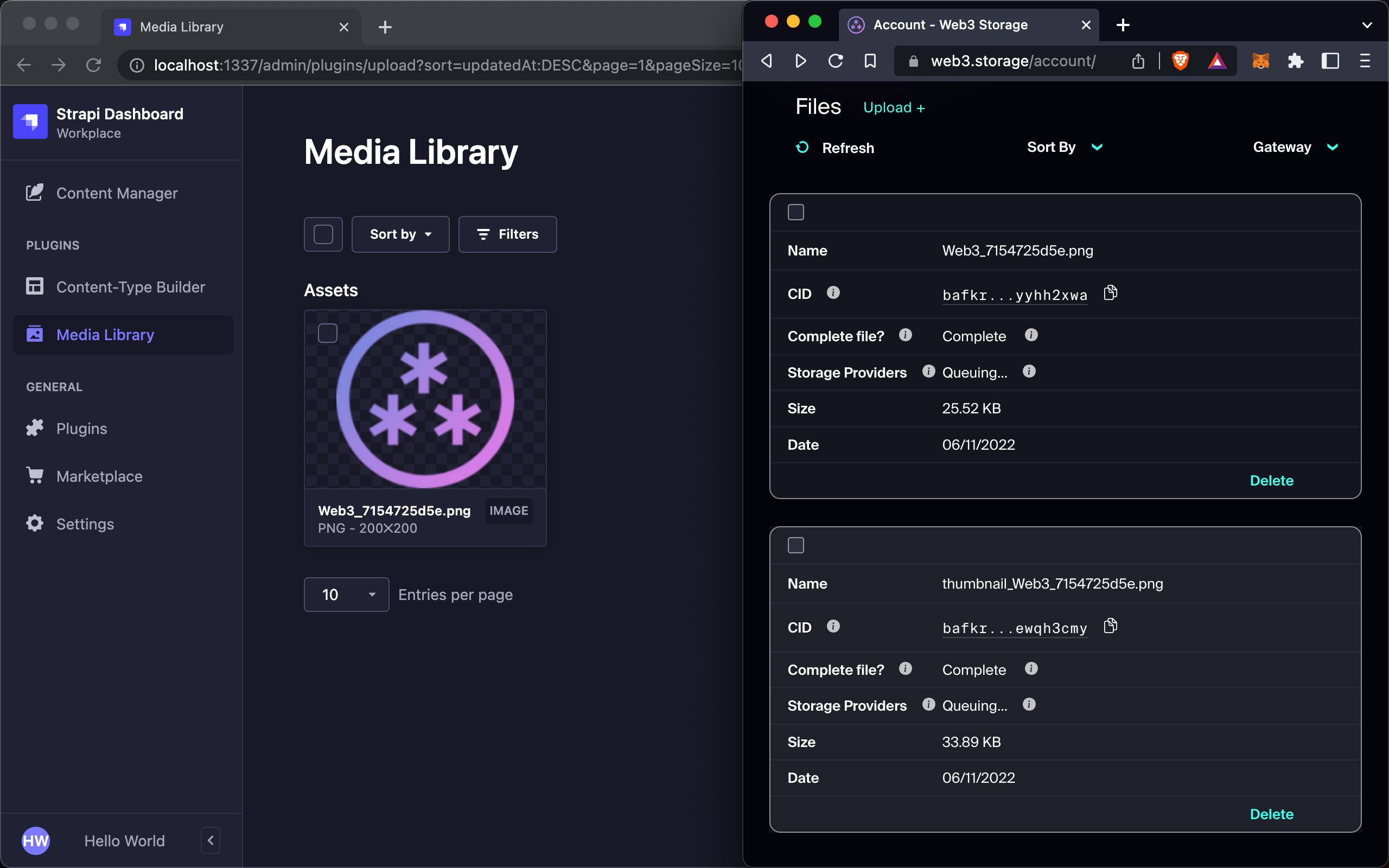This screenshot has width=1389, height=868.
Task: Check the thumbnail_Web3_7154725d5e.png file card checkbox
Action: (795, 545)
